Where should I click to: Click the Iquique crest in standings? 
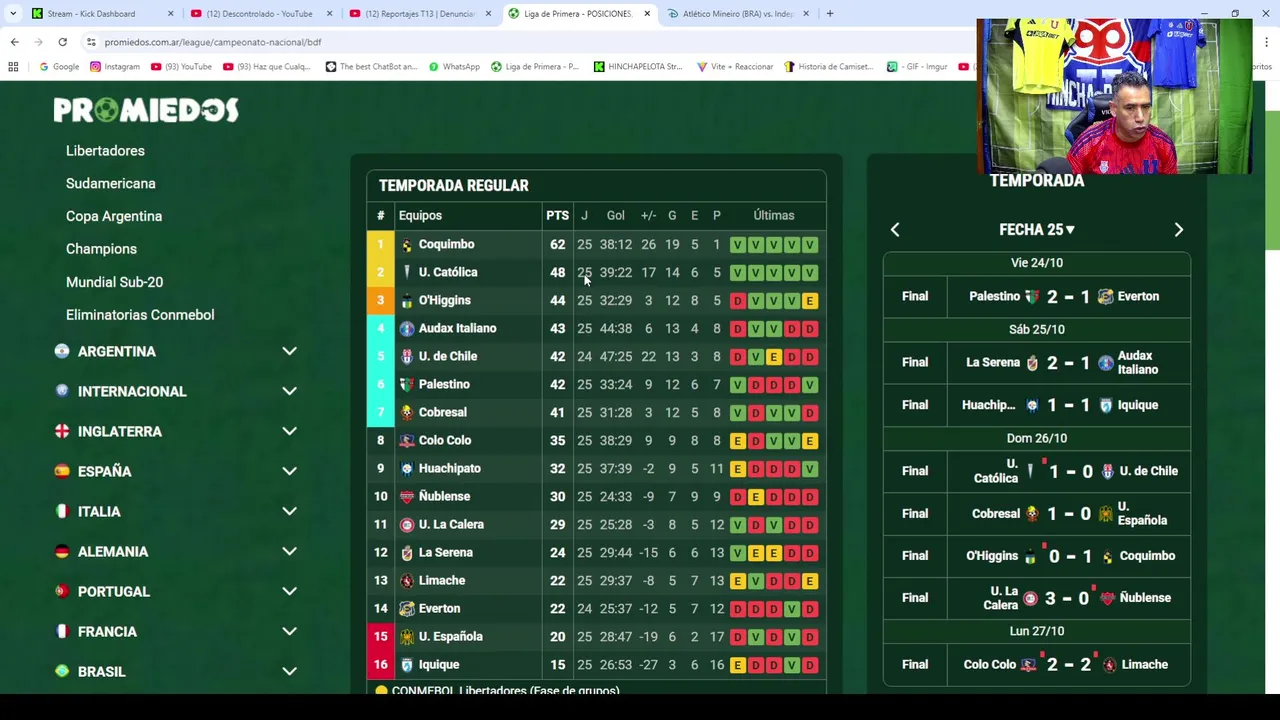[x=407, y=665]
